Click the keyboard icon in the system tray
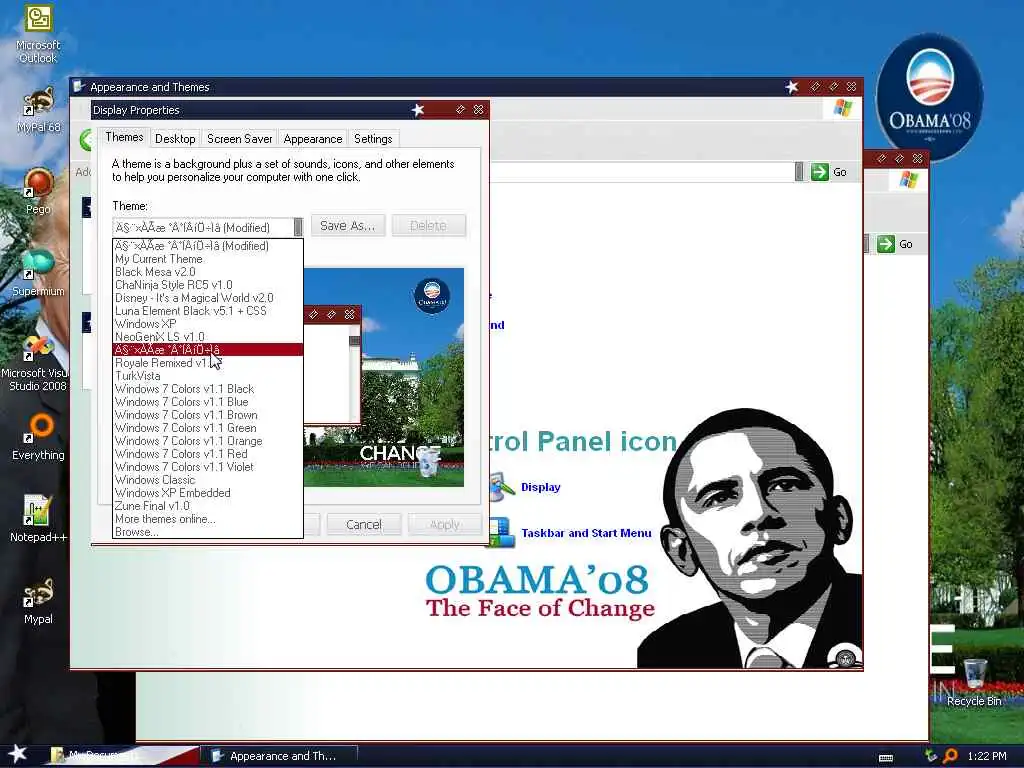 (886, 758)
